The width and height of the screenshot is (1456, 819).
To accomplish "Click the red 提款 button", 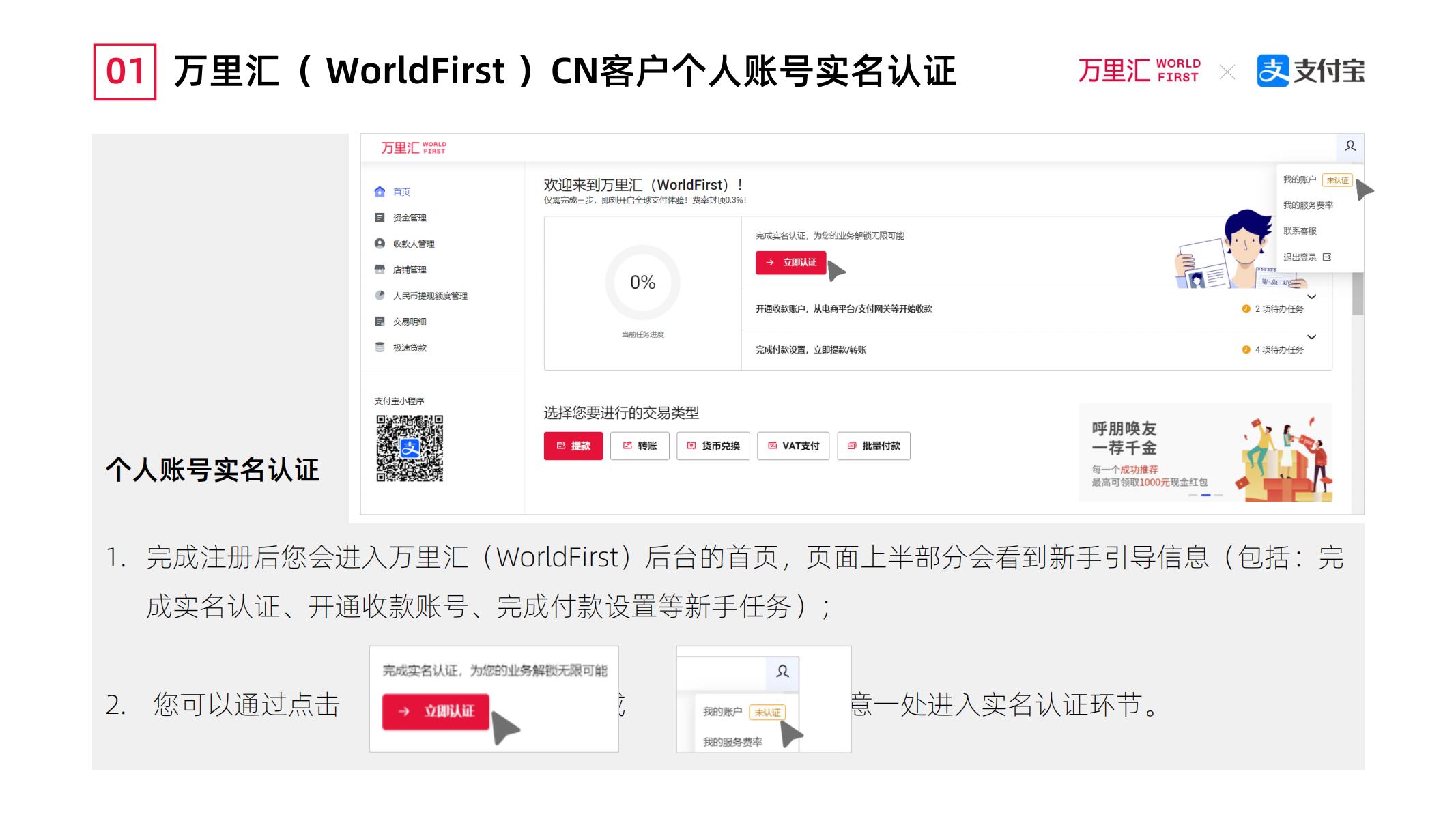I will [x=573, y=446].
